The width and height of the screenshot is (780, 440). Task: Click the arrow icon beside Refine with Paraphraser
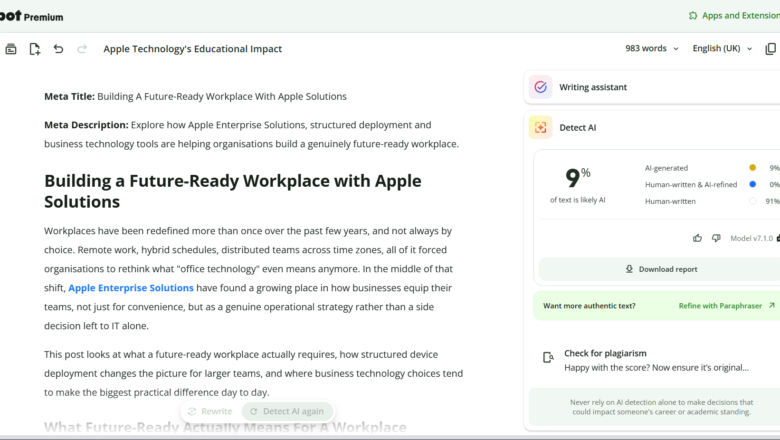click(x=771, y=305)
